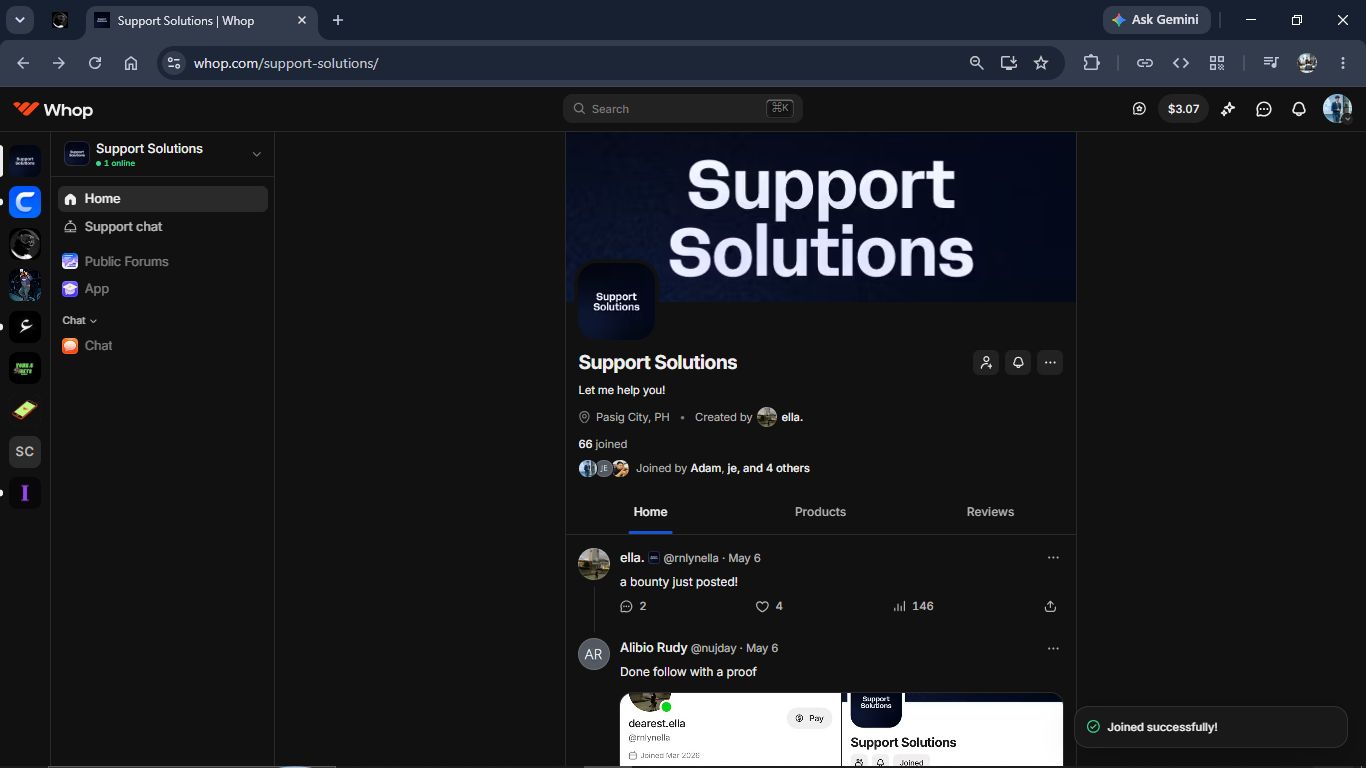Open more options on ella's post
The height and width of the screenshot is (768, 1366).
[1053, 558]
